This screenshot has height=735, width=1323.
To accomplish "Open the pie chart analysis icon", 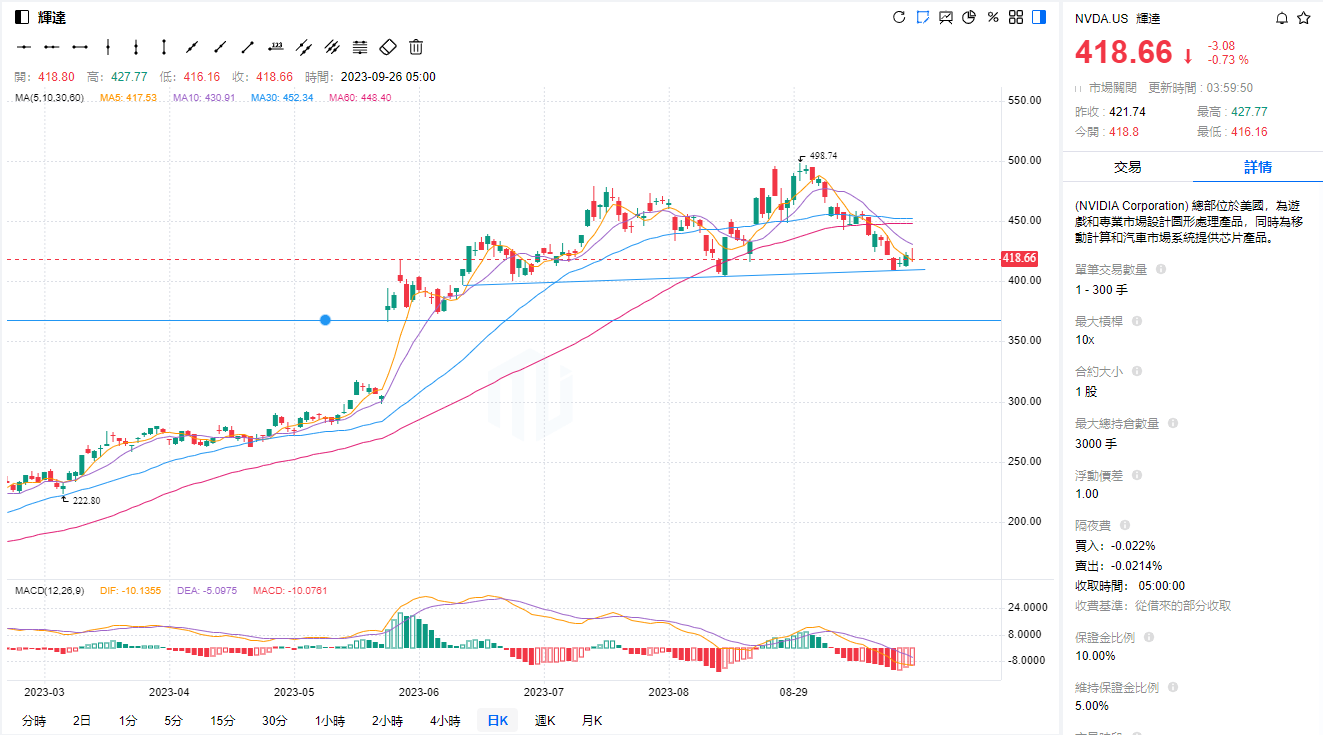I will pos(968,17).
